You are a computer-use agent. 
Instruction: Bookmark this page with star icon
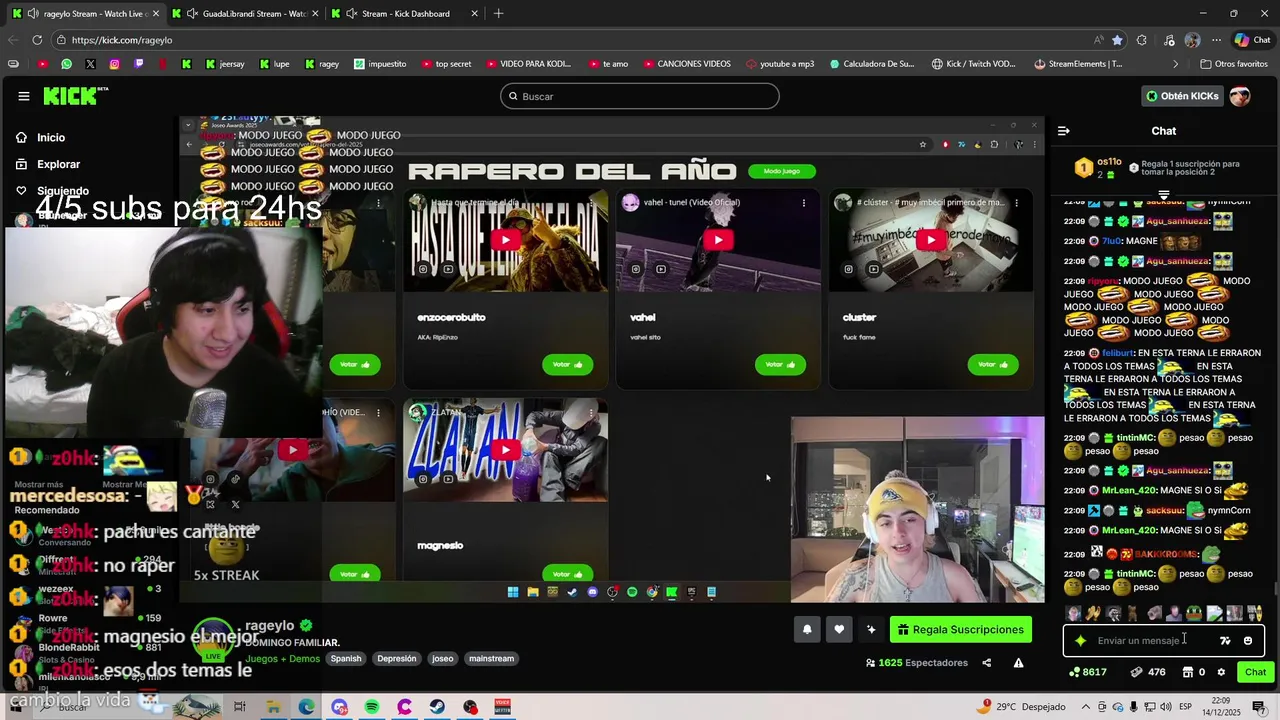(1117, 40)
